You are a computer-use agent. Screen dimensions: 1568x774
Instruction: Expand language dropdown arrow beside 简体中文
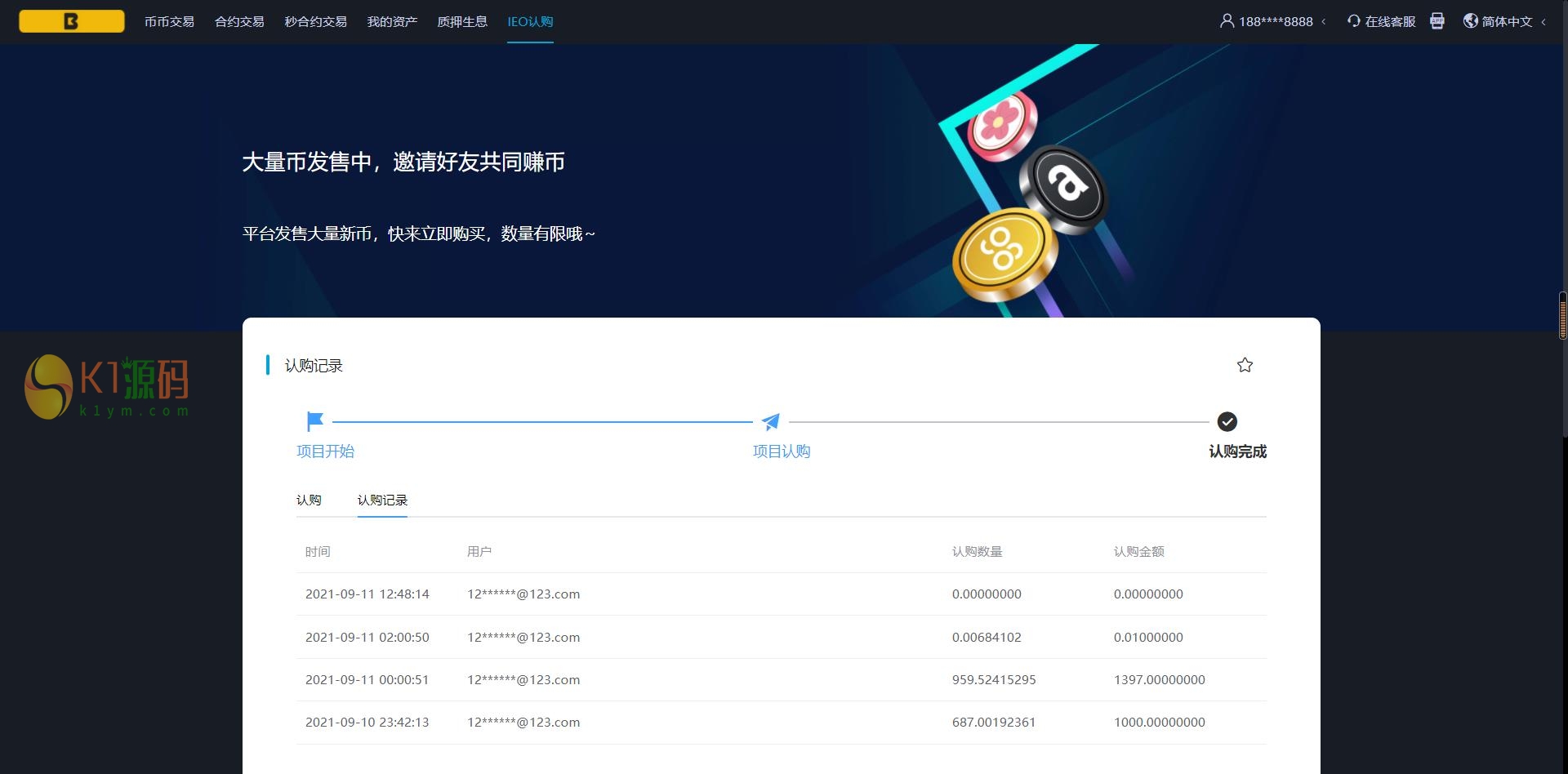click(1543, 22)
